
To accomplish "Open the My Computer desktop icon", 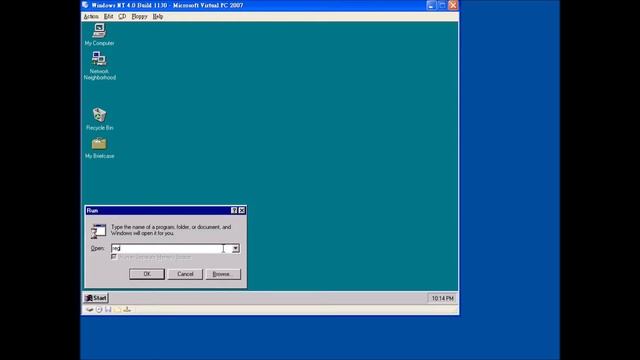I will coord(99,34).
